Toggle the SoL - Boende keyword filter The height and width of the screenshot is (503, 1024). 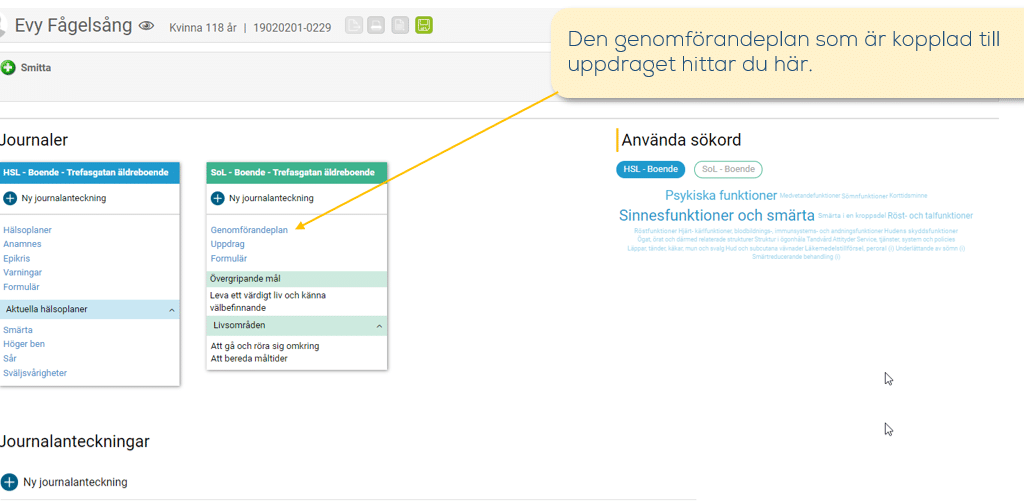[x=728, y=169]
